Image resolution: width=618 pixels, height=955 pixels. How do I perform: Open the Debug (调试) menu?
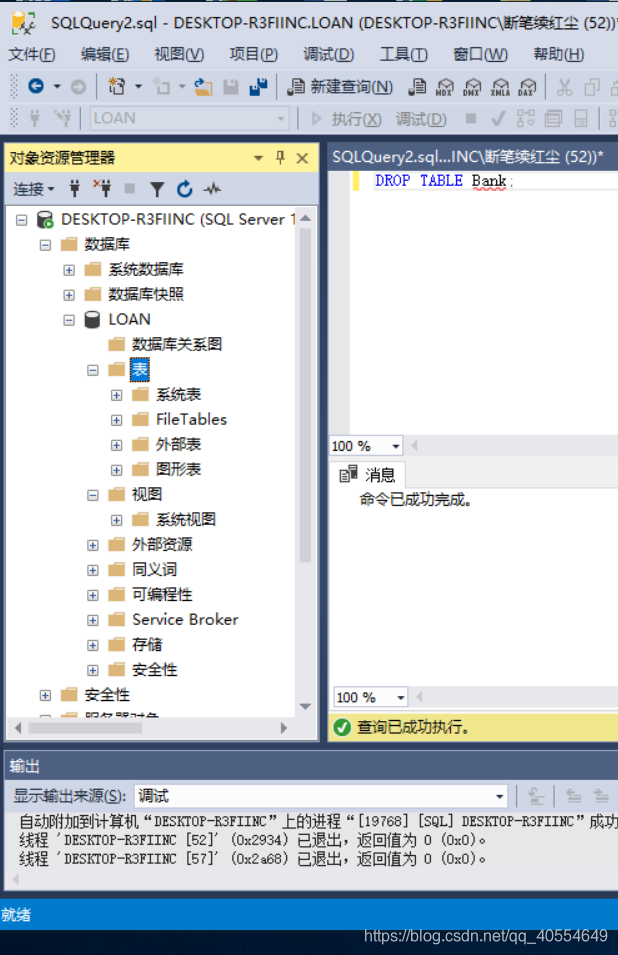[x=329, y=54]
